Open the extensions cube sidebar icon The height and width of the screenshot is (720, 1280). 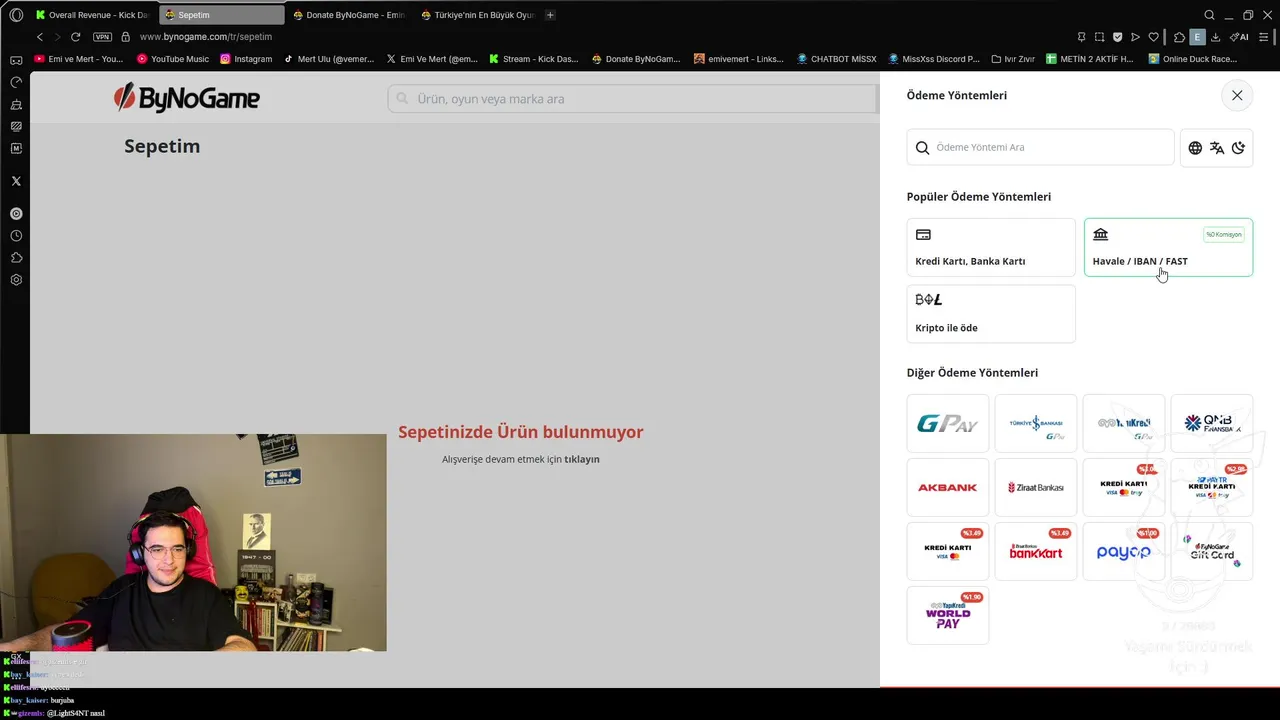tap(16, 258)
